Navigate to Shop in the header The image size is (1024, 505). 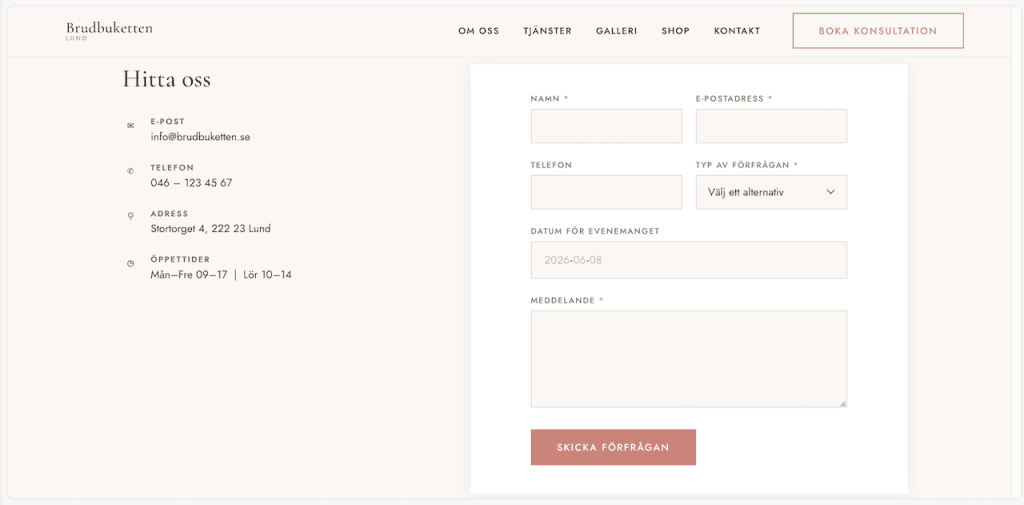point(675,31)
